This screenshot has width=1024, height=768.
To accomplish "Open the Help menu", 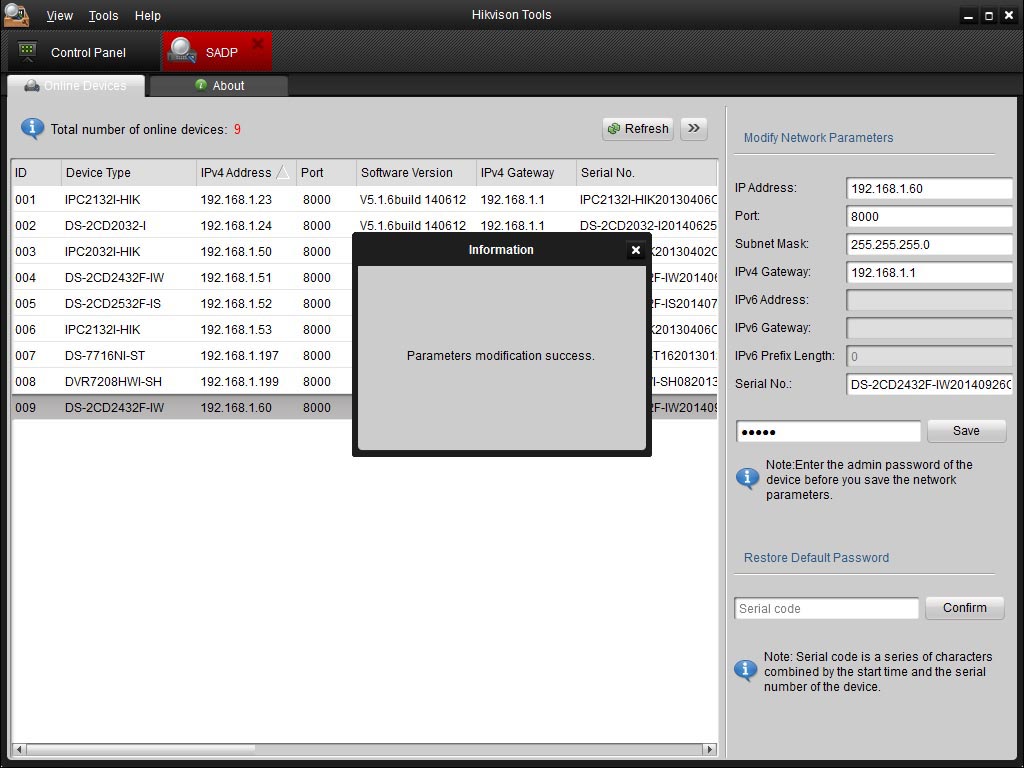I will (x=148, y=15).
